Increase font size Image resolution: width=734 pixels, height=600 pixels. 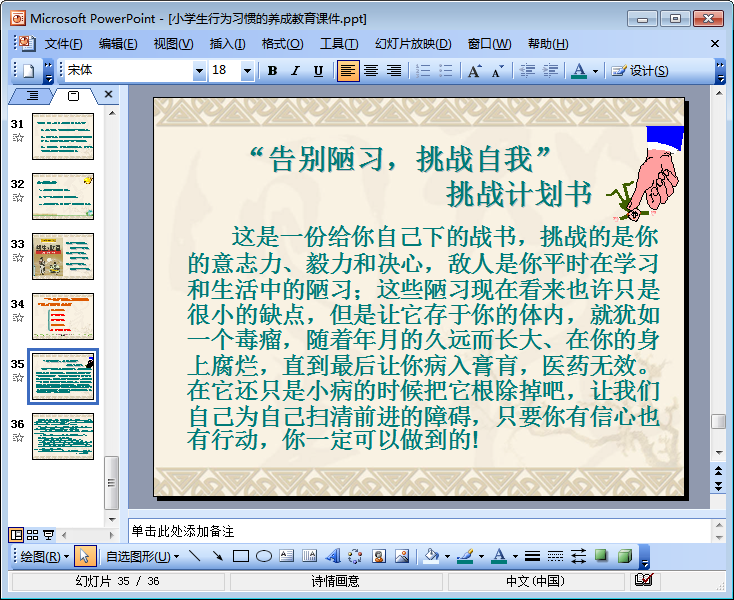coord(474,71)
